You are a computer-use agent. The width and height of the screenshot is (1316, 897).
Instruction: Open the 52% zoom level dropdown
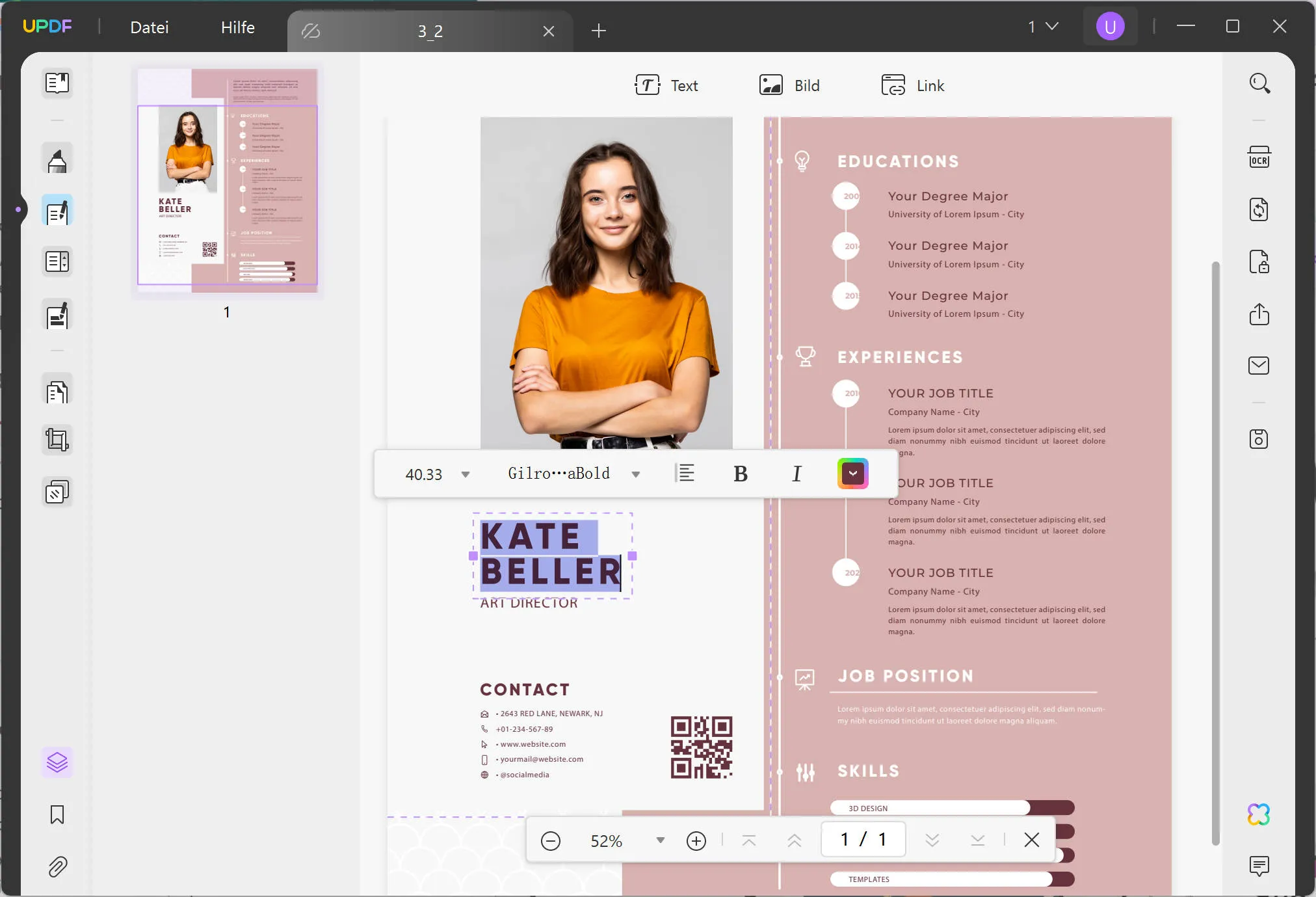coord(661,840)
